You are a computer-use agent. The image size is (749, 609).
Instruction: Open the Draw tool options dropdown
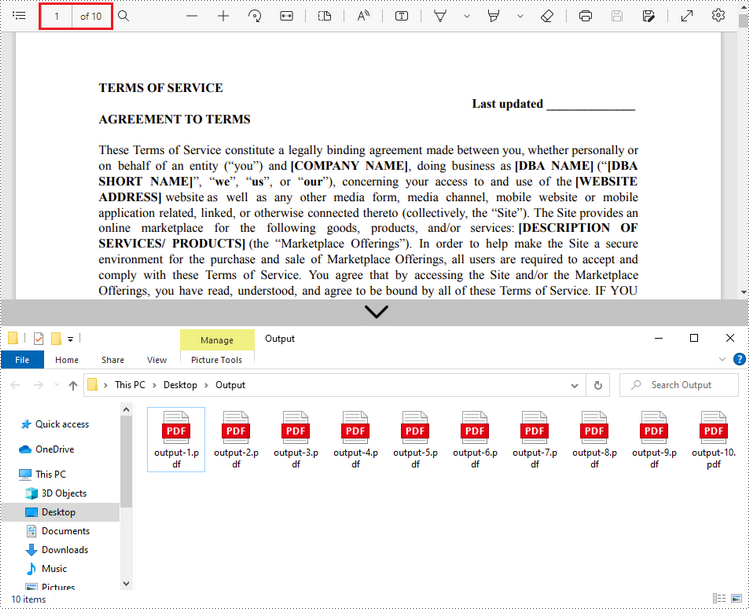[x=467, y=16]
